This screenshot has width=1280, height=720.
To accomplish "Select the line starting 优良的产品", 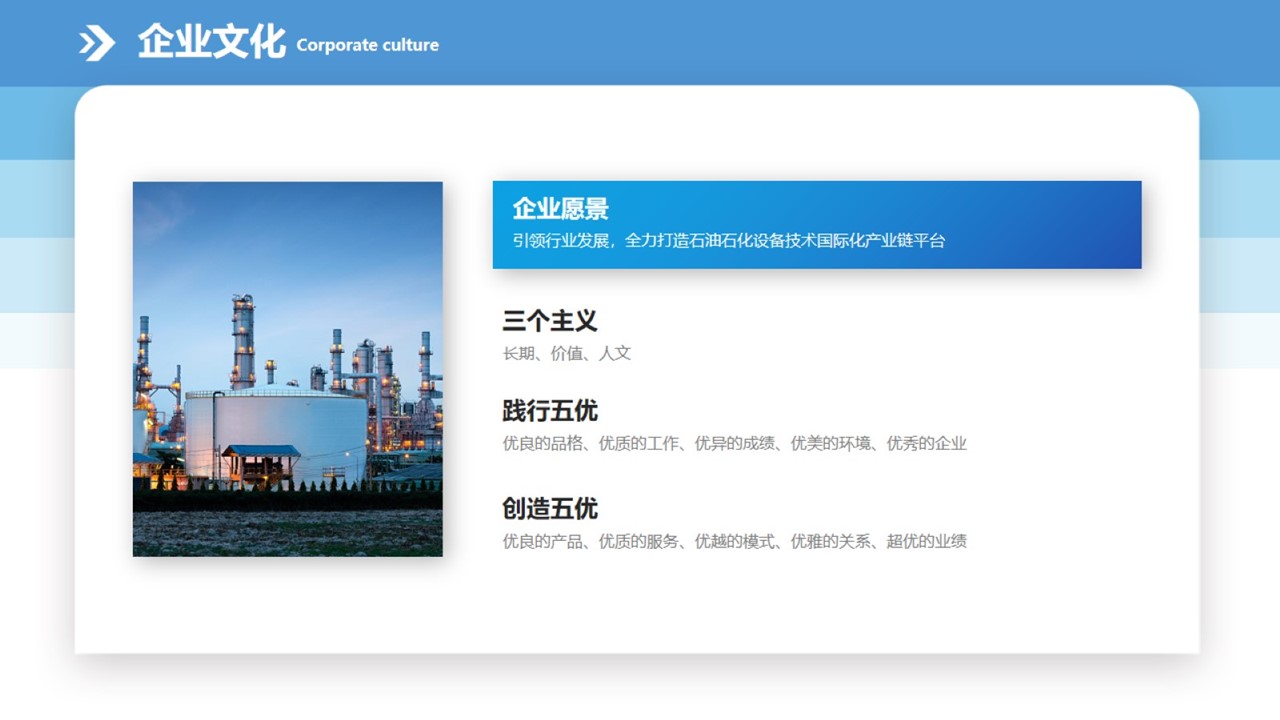I will [x=735, y=541].
